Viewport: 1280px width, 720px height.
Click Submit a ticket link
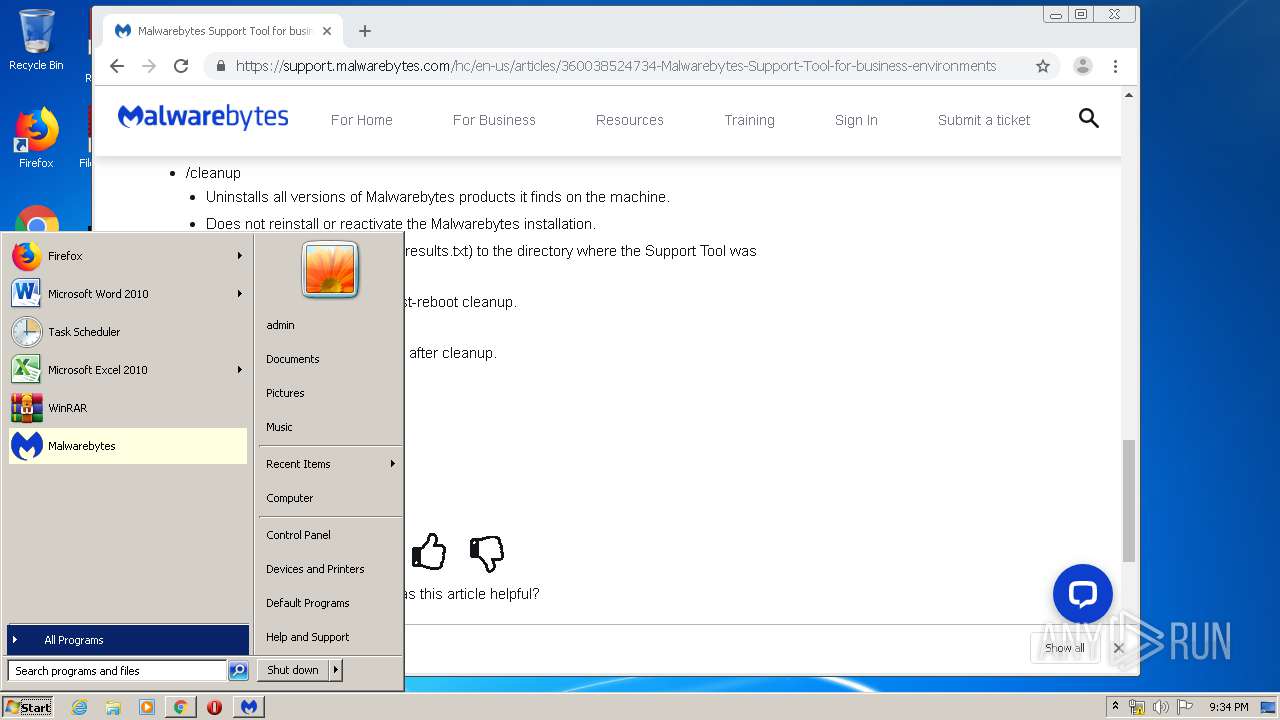984,120
